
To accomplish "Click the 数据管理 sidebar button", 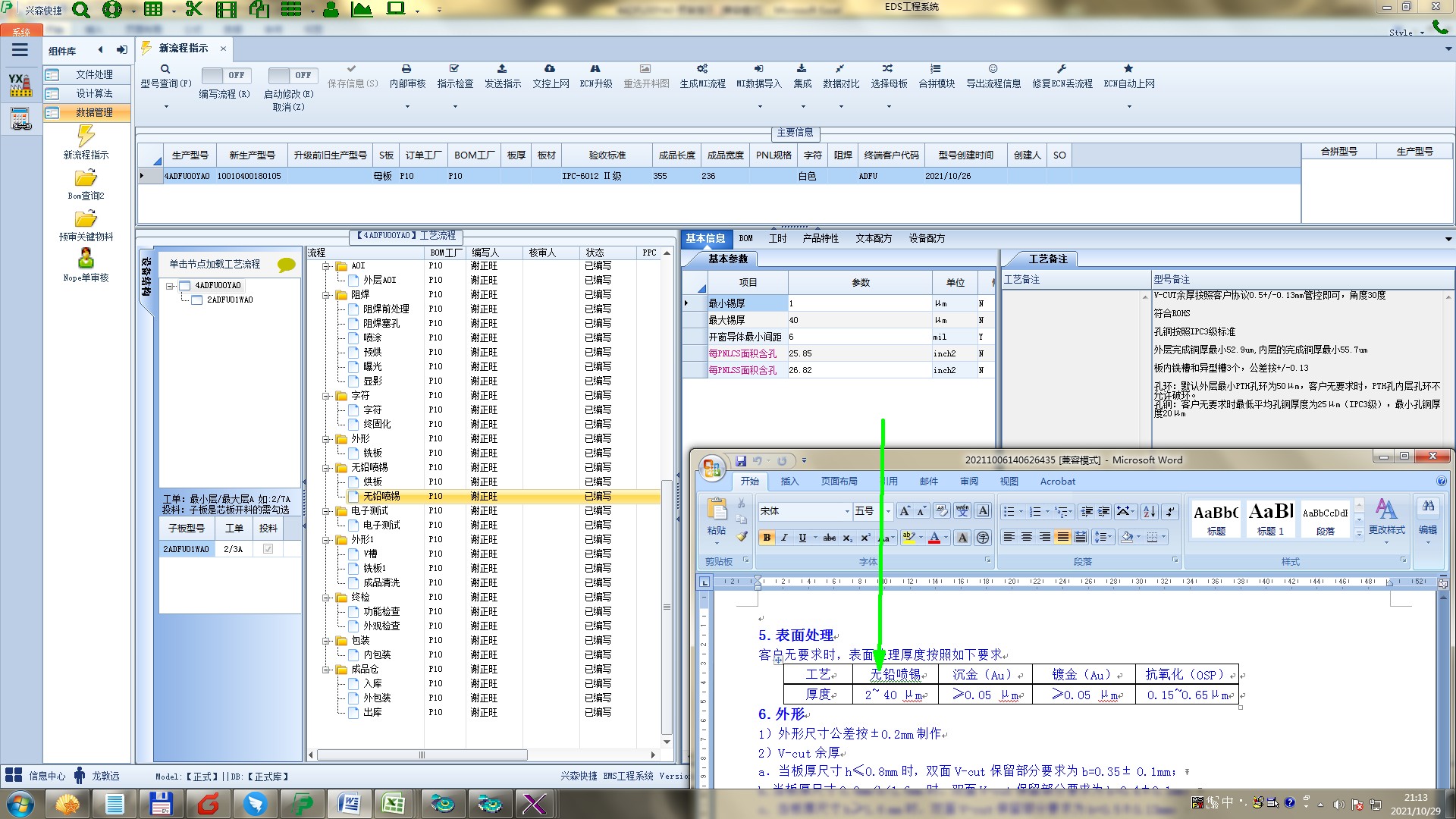I will (x=86, y=112).
